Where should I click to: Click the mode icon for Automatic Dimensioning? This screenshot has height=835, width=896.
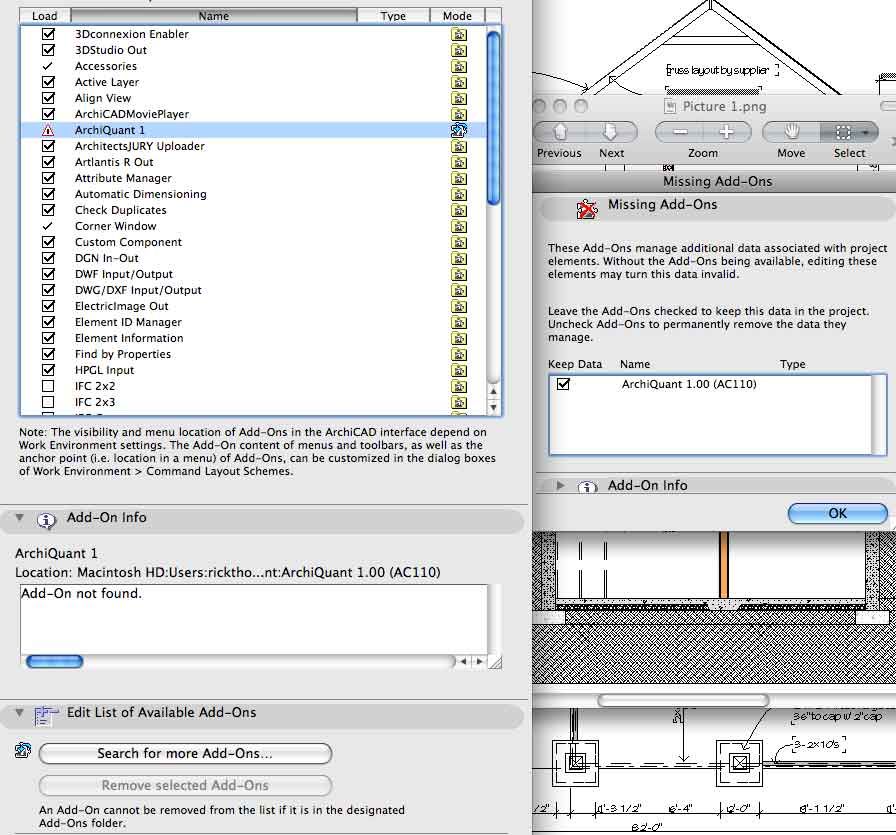tap(458, 194)
